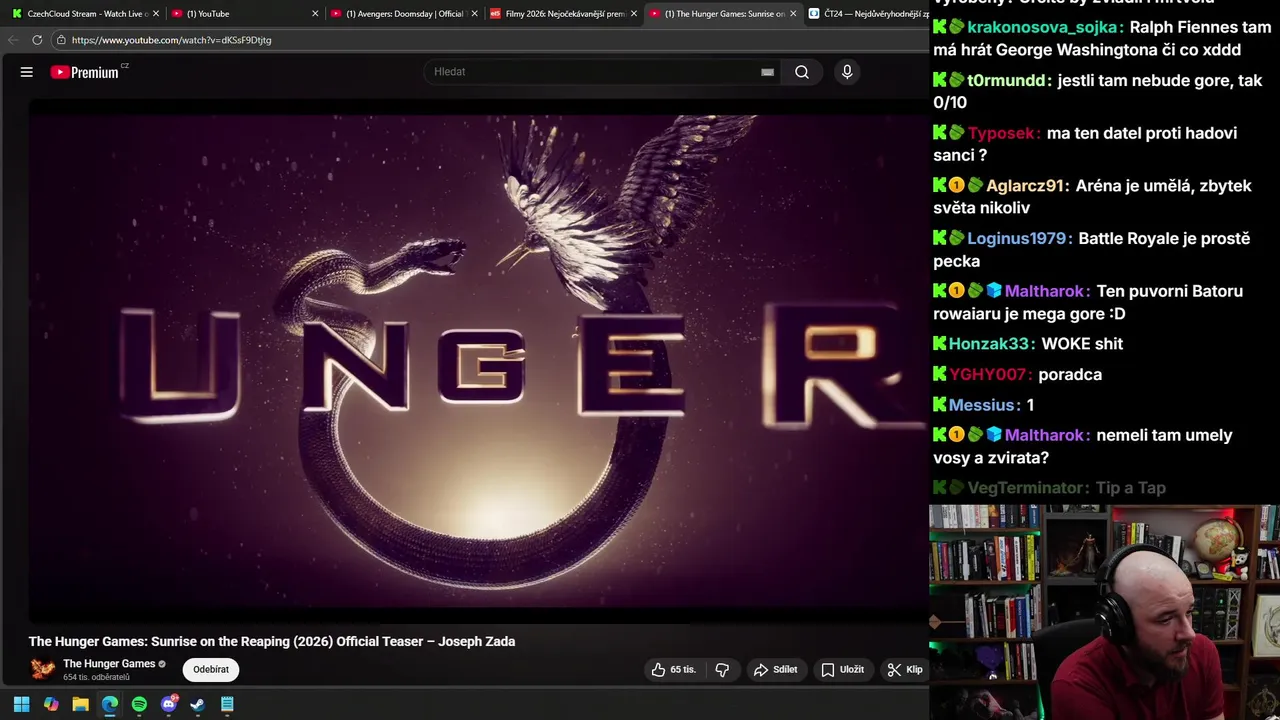Open the Notepad taskbar icon
The image size is (1280, 720).
tap(227, 704)
